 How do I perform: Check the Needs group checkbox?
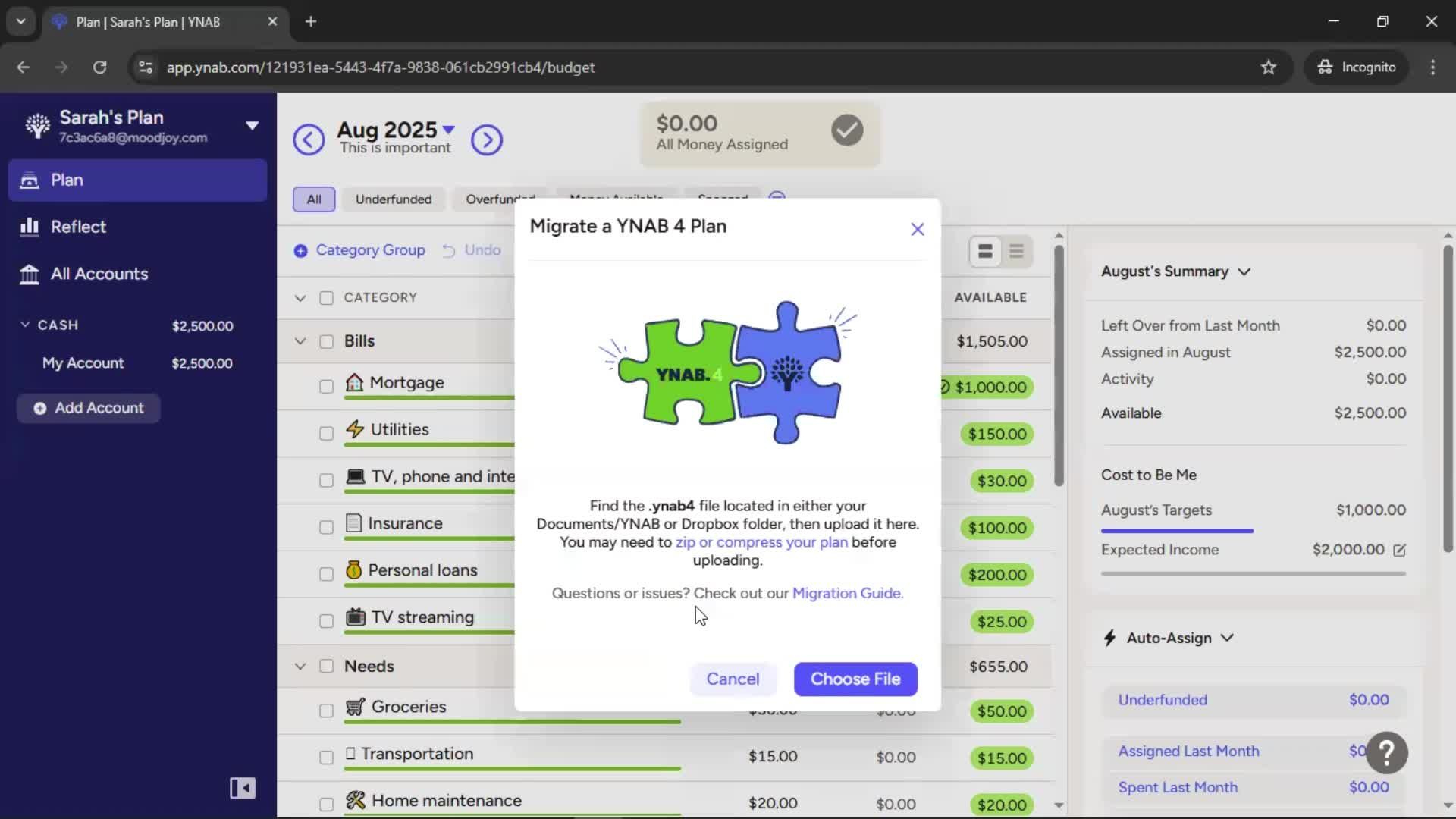(x=326, y=667)
